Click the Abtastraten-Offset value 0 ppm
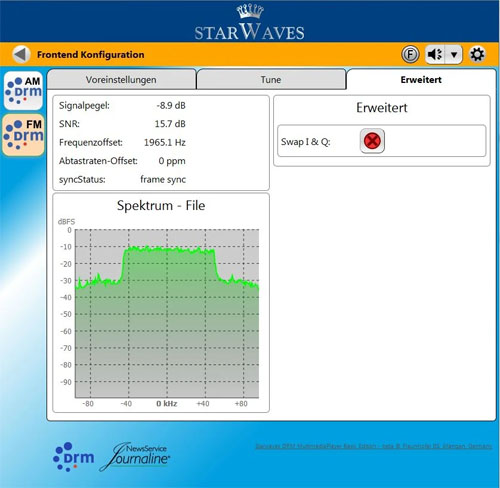This screenshot has height=488, width=500. click(172, 161)
